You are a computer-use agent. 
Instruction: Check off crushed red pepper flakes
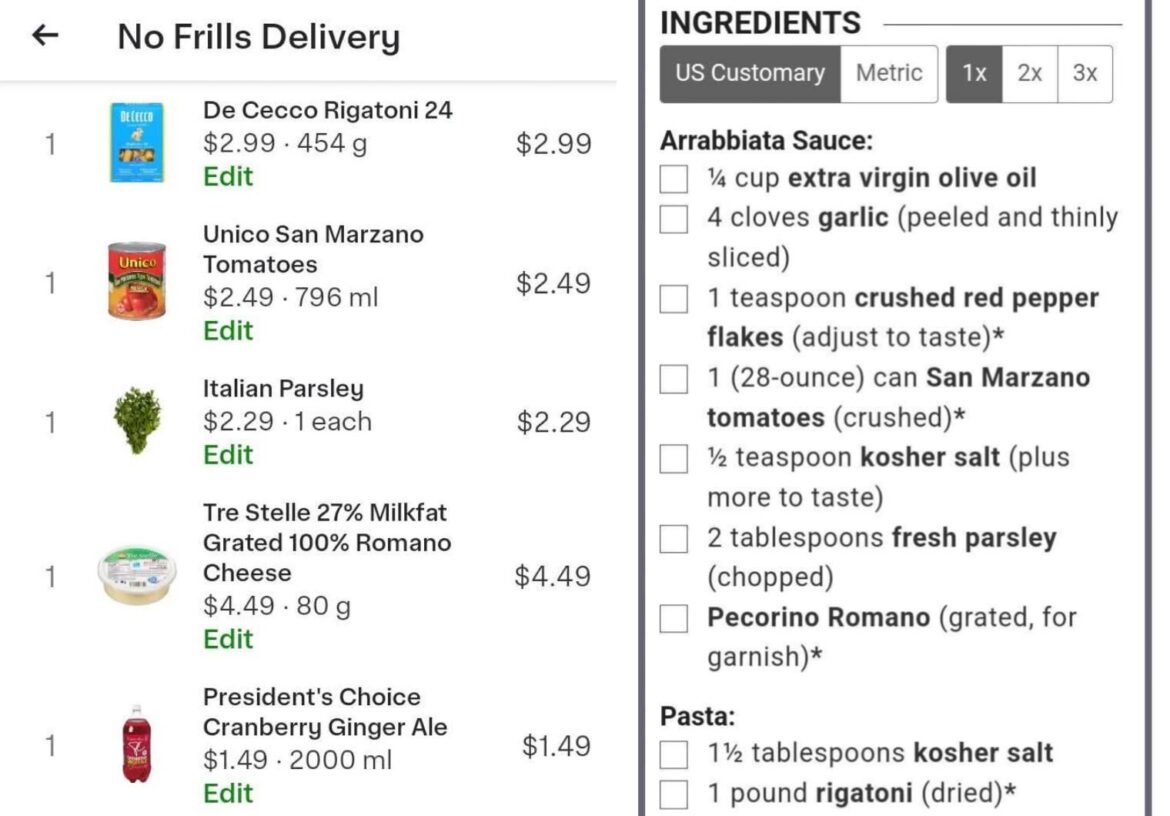674,299
